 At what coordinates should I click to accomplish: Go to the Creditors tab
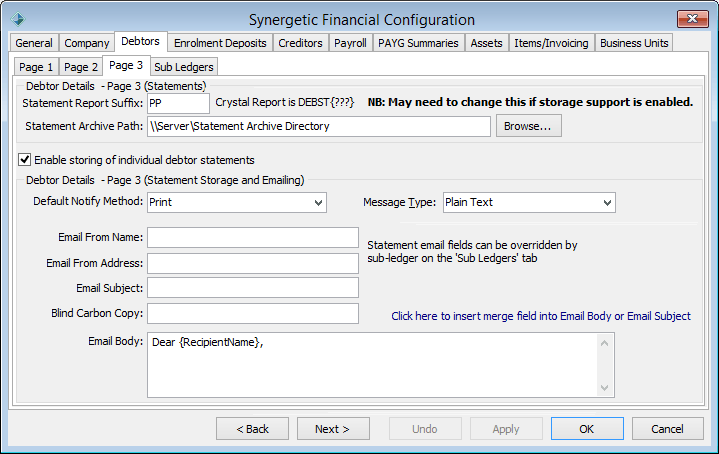(300, 43)
